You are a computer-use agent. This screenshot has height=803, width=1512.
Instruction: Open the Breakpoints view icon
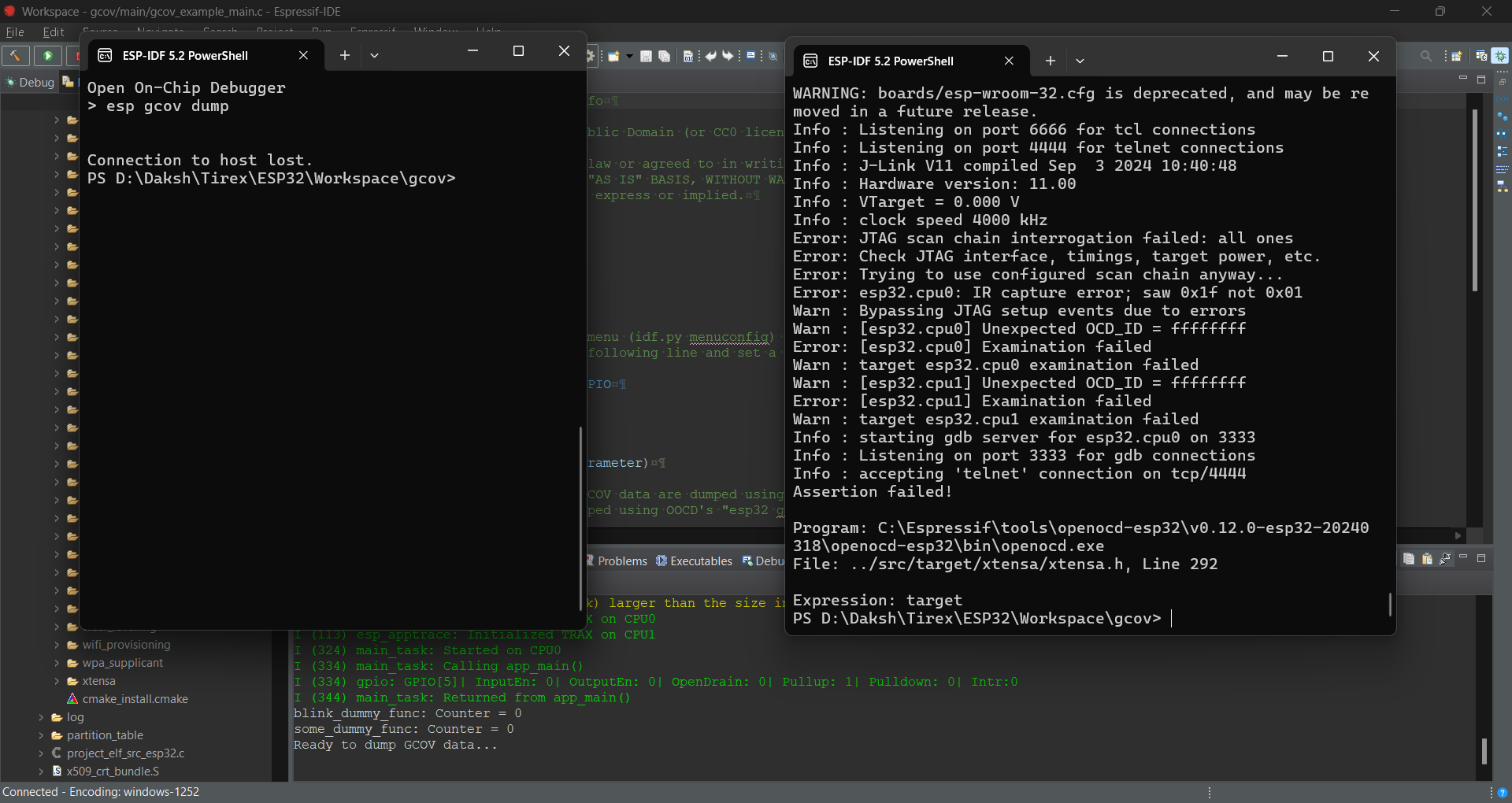click(x=1503, y=117)
